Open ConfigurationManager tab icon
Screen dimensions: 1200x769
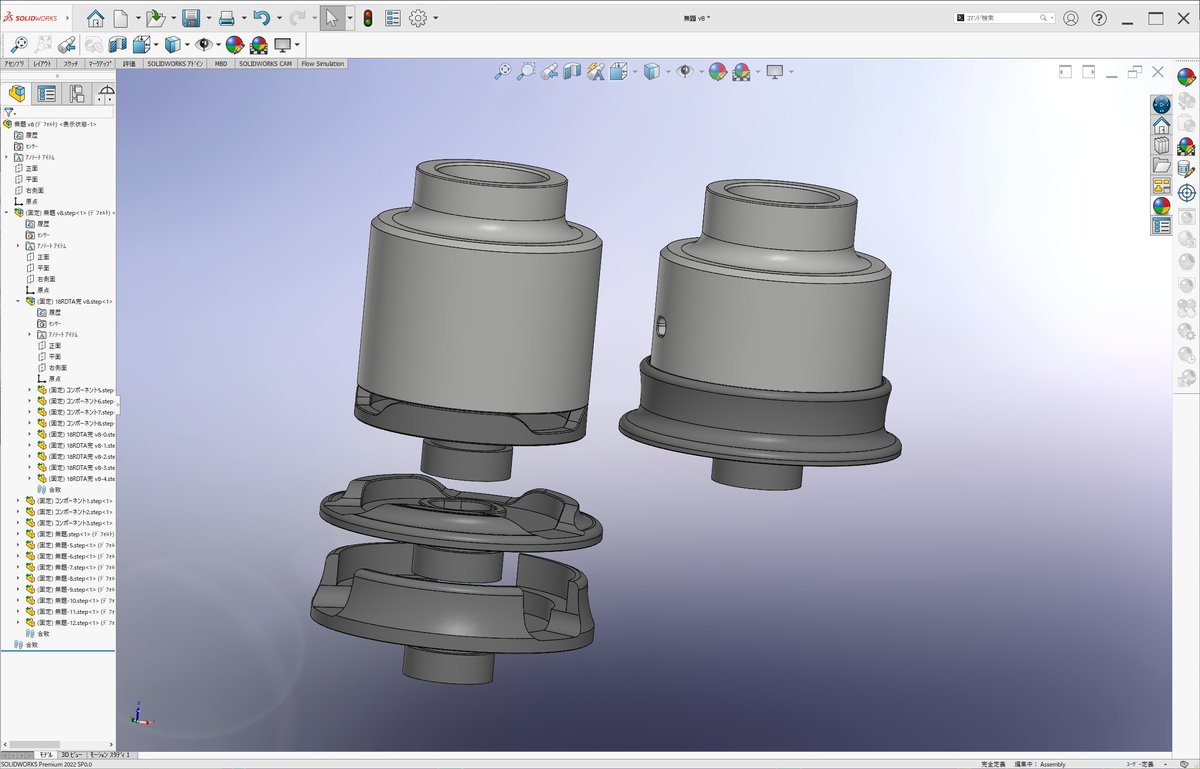pos(76,94)
